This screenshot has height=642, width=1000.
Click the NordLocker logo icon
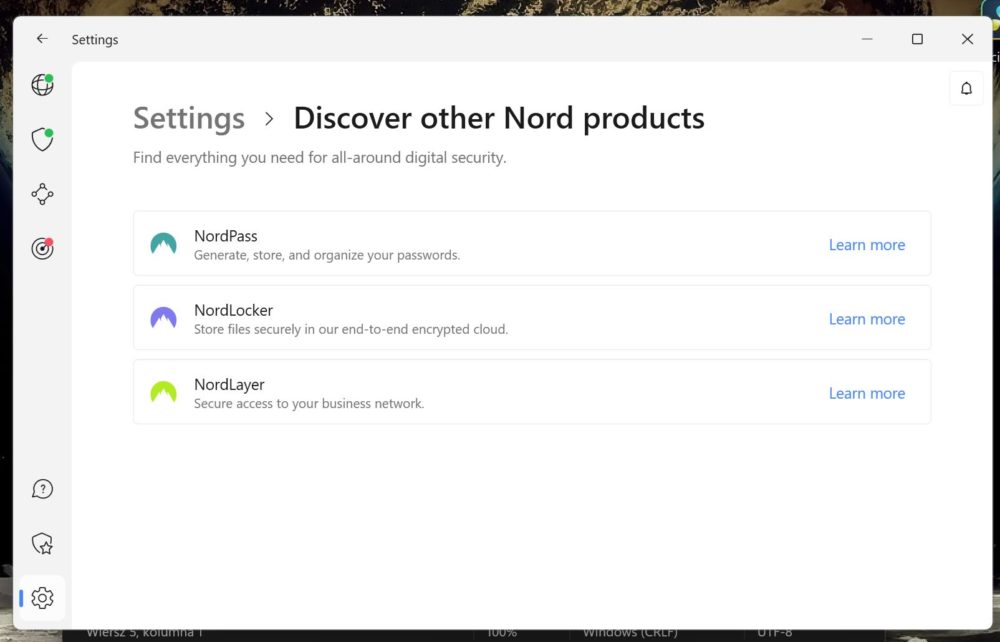(163, 317)
